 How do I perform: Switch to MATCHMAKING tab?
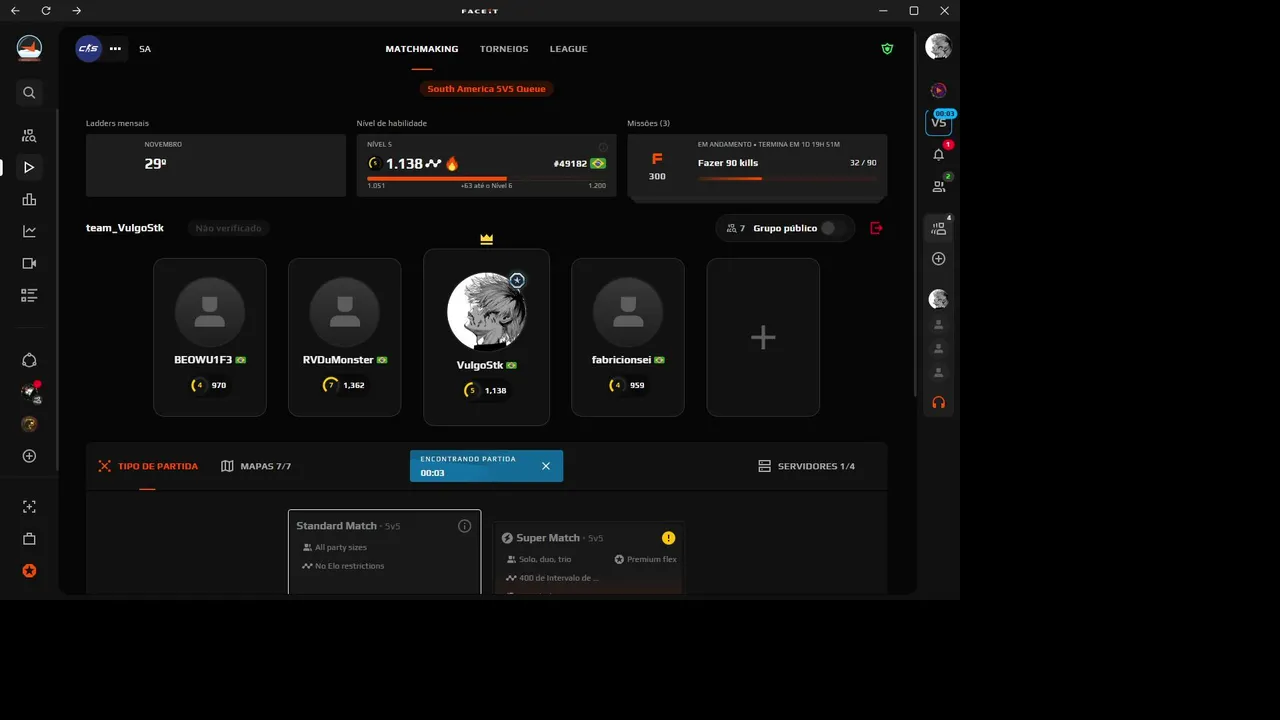422,49
